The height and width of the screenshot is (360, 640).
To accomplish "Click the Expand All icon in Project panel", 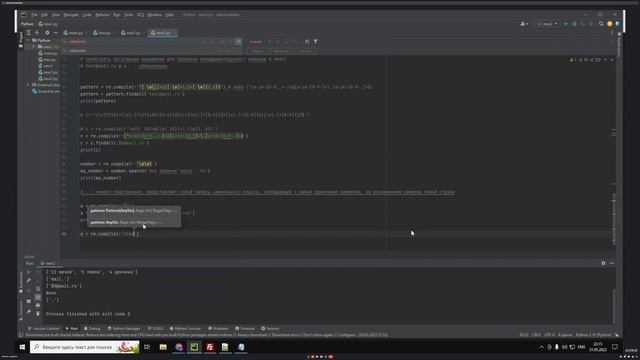I will coord(29,33).
